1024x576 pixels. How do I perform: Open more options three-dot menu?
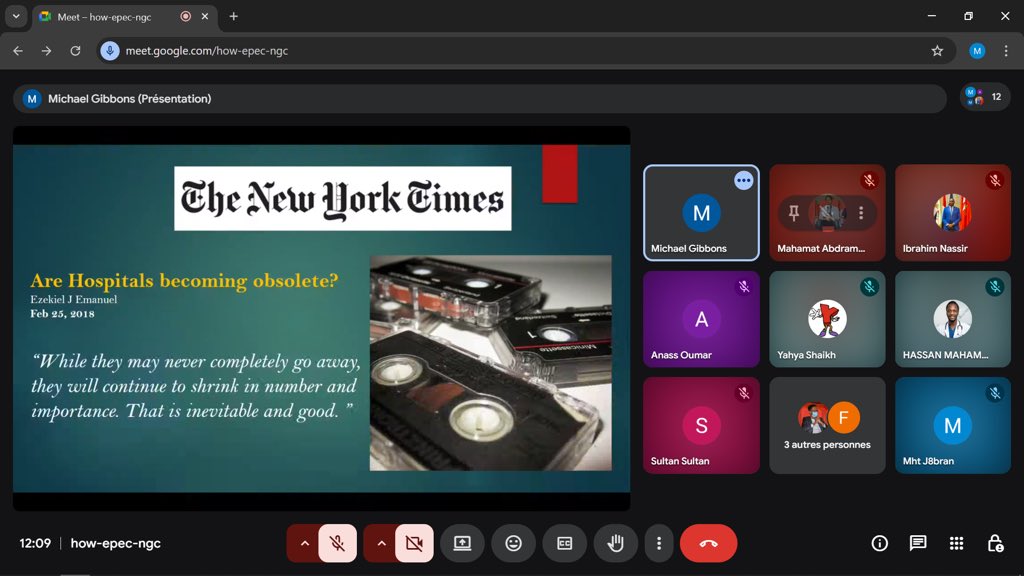tap(659, 543)
